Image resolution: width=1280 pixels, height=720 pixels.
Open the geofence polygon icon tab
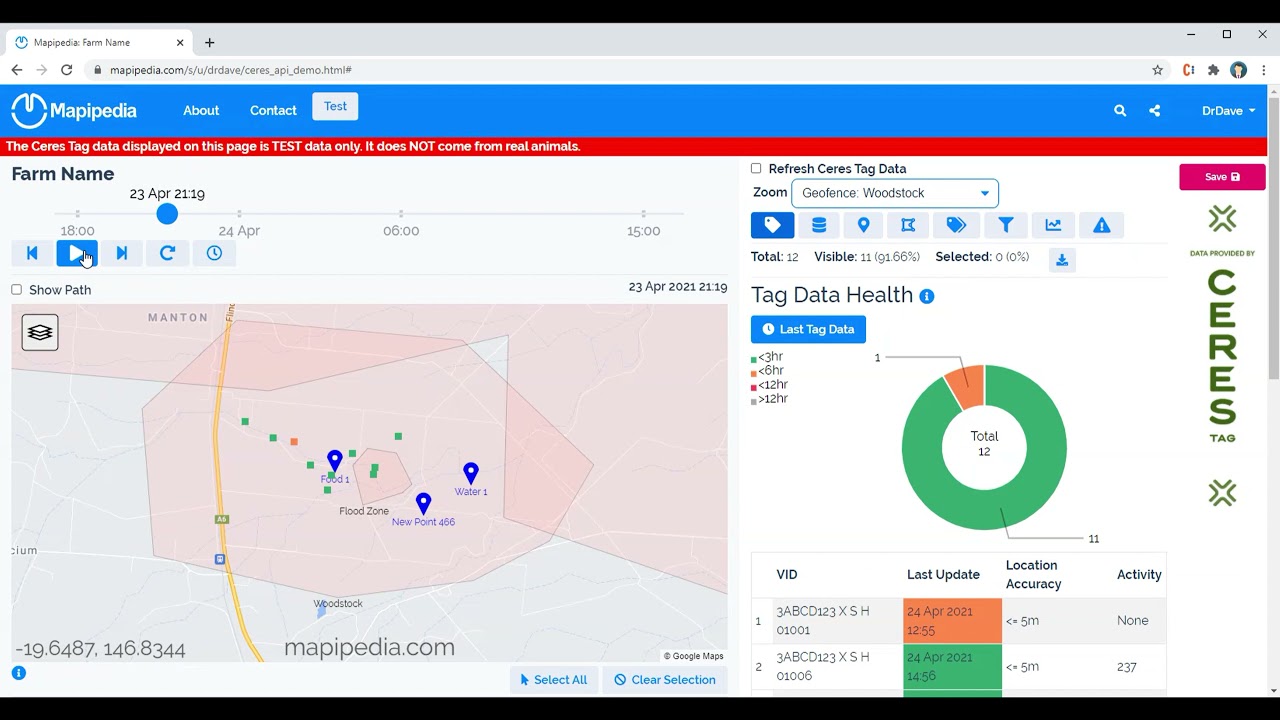(x=908, y=225)
